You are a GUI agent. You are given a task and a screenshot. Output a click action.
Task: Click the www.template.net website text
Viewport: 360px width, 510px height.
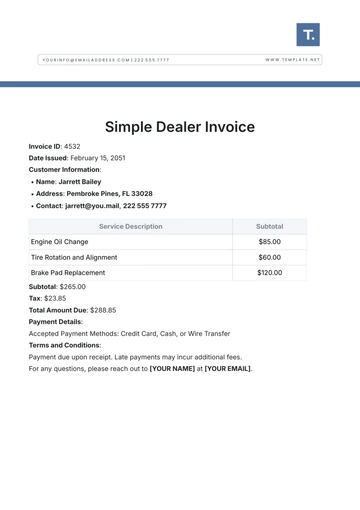(x=293, y=60)
